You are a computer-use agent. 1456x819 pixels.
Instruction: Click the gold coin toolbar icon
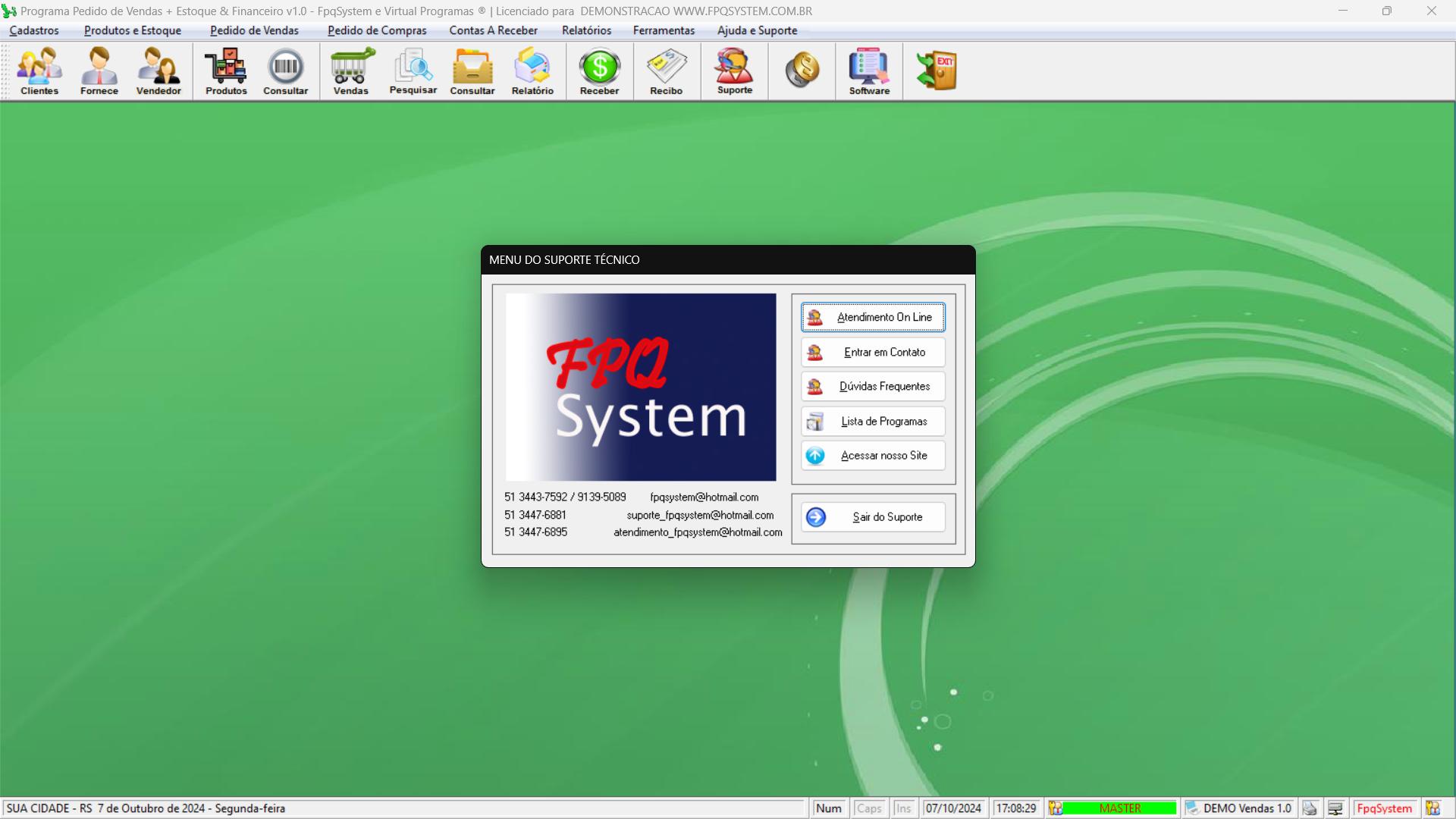[x=802, y=70]
